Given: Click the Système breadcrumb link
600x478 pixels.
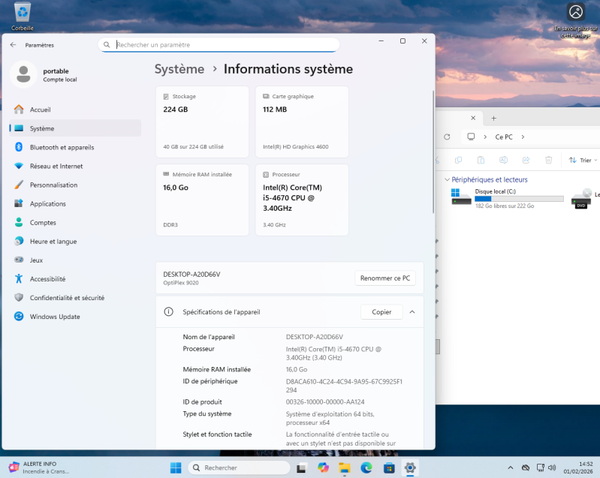Looking at the screenshot, I should tap(180, 69).
